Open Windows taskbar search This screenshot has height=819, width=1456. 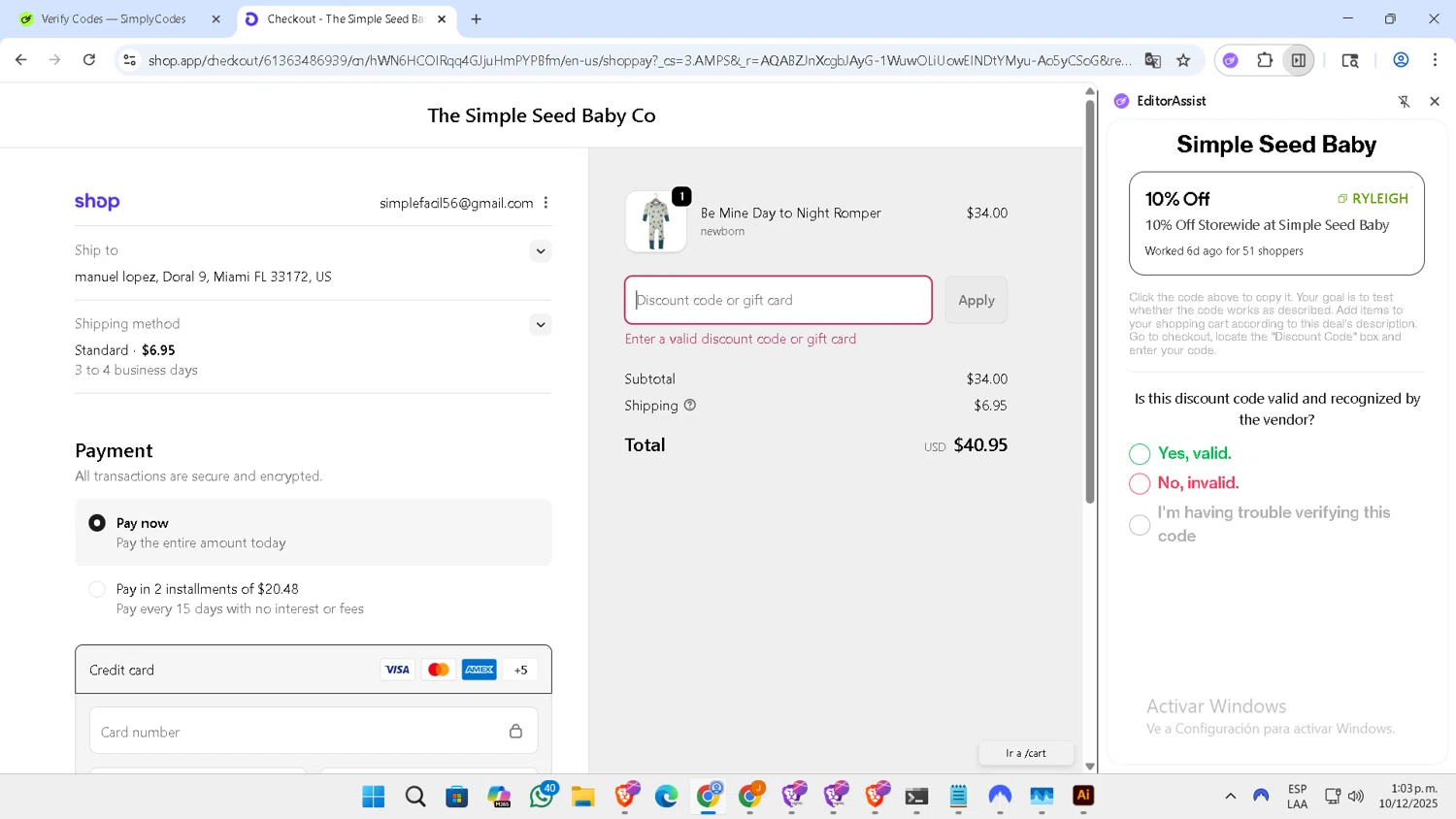click(415, 797)
